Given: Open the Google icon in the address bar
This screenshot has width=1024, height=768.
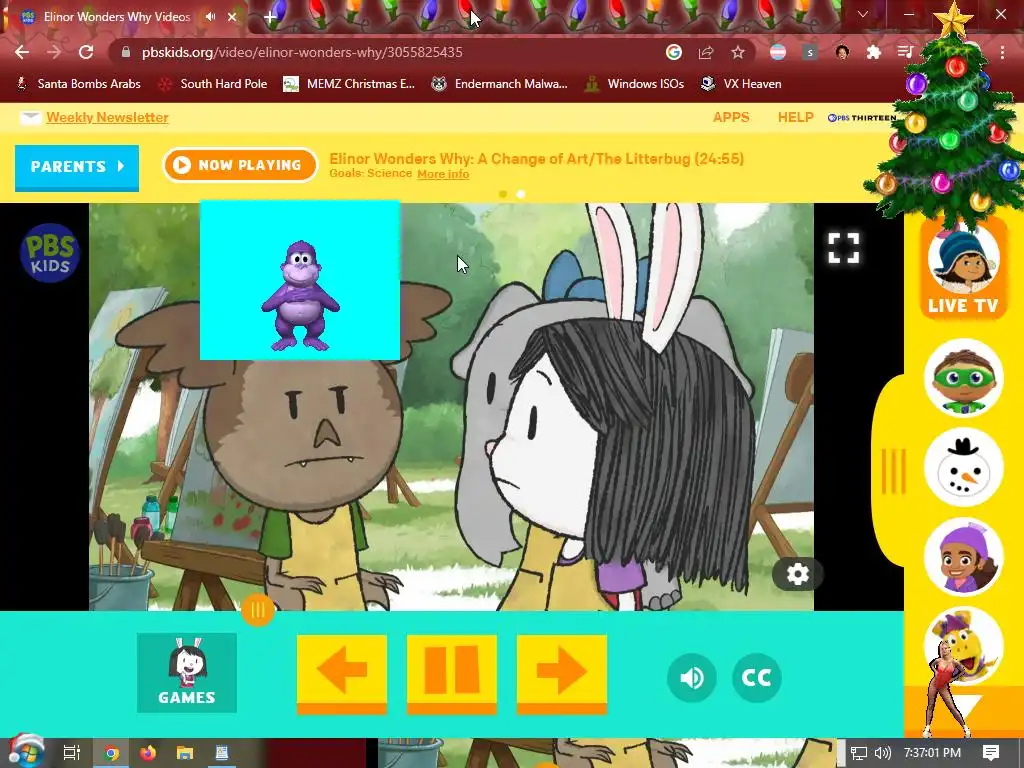Looking at the screenshot, I should 674,52.
